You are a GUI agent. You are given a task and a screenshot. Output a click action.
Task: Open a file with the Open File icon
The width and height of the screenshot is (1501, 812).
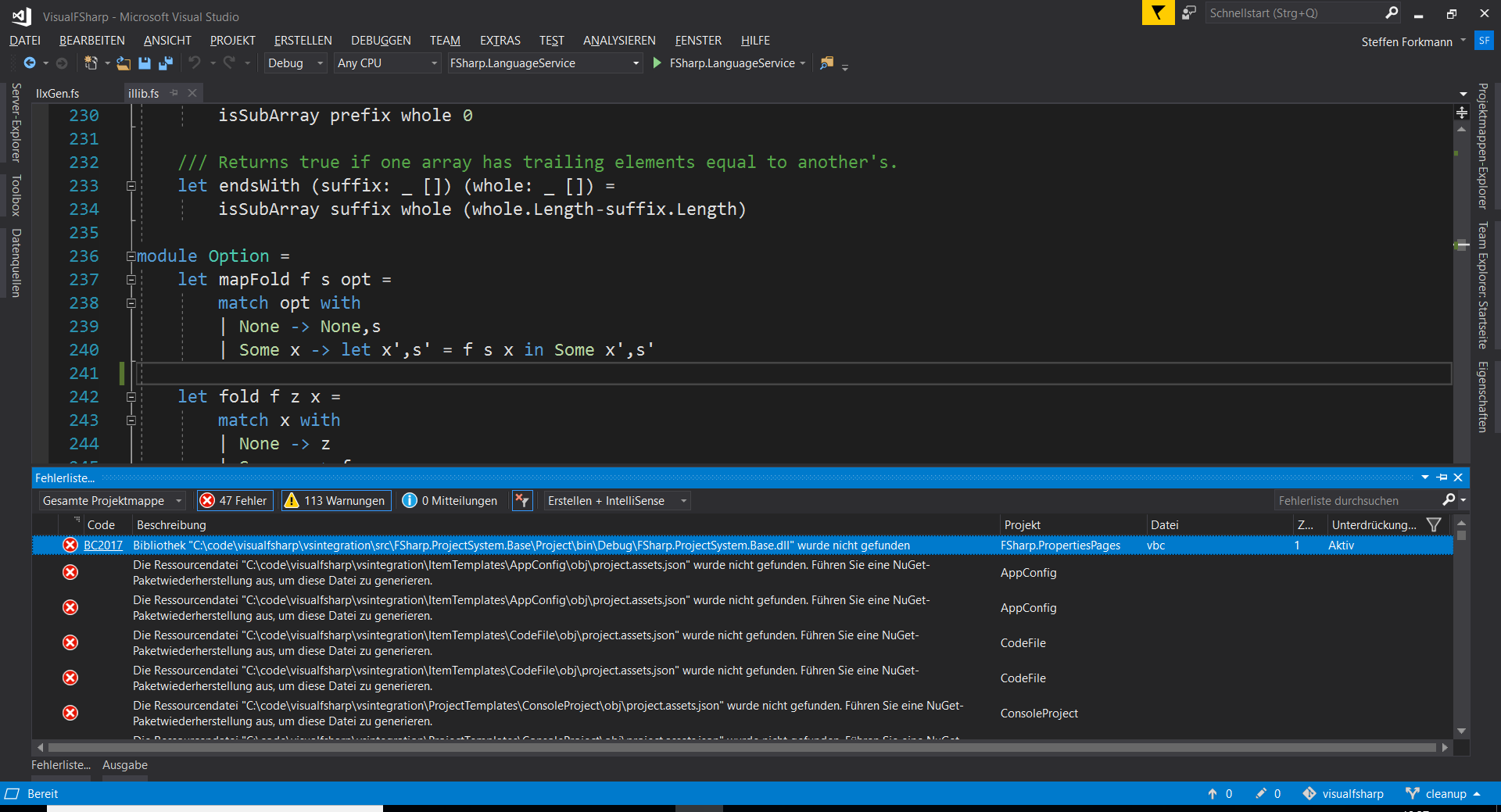coord(123,63)
